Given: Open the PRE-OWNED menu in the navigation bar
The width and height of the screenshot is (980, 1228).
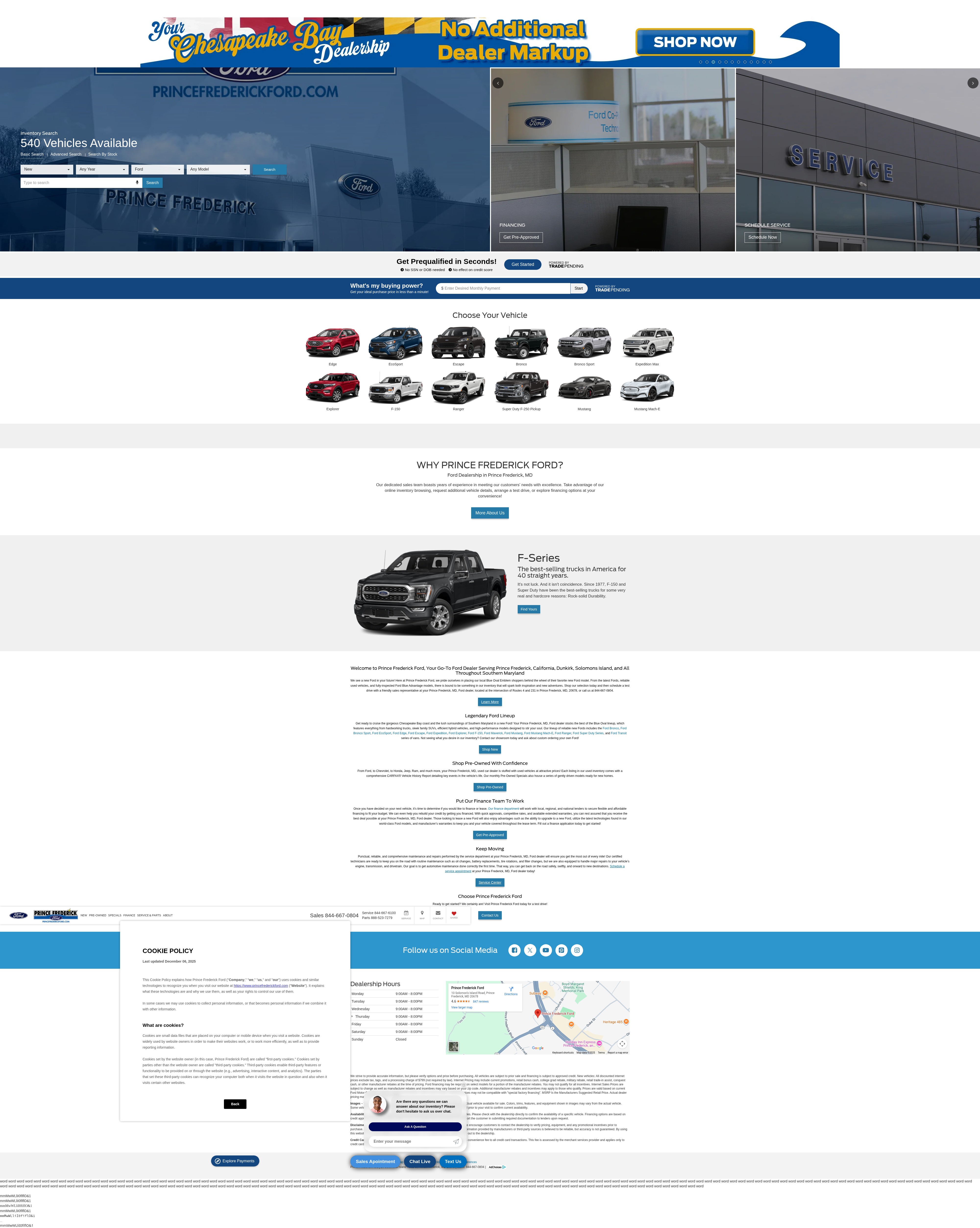Looking at the screenshot, I should 97,915.
